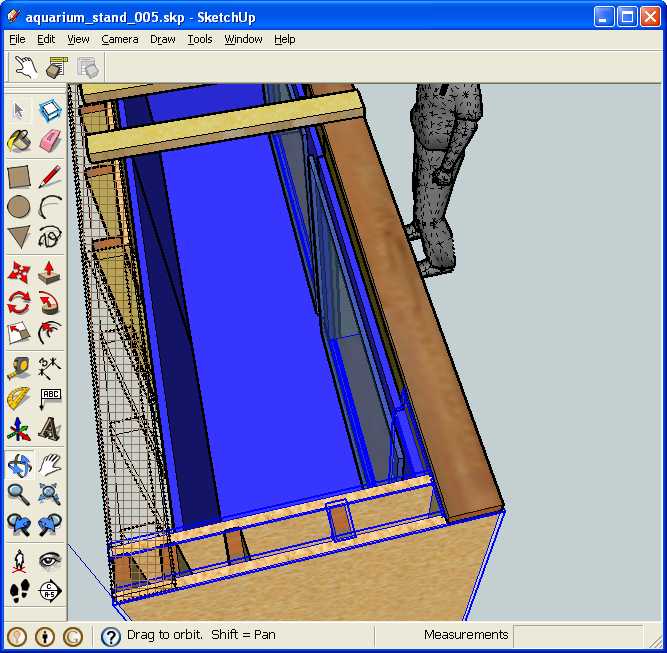The image size is (667, 653).
Task: Click the status bar help question icon
Action: tap(111, 636)
